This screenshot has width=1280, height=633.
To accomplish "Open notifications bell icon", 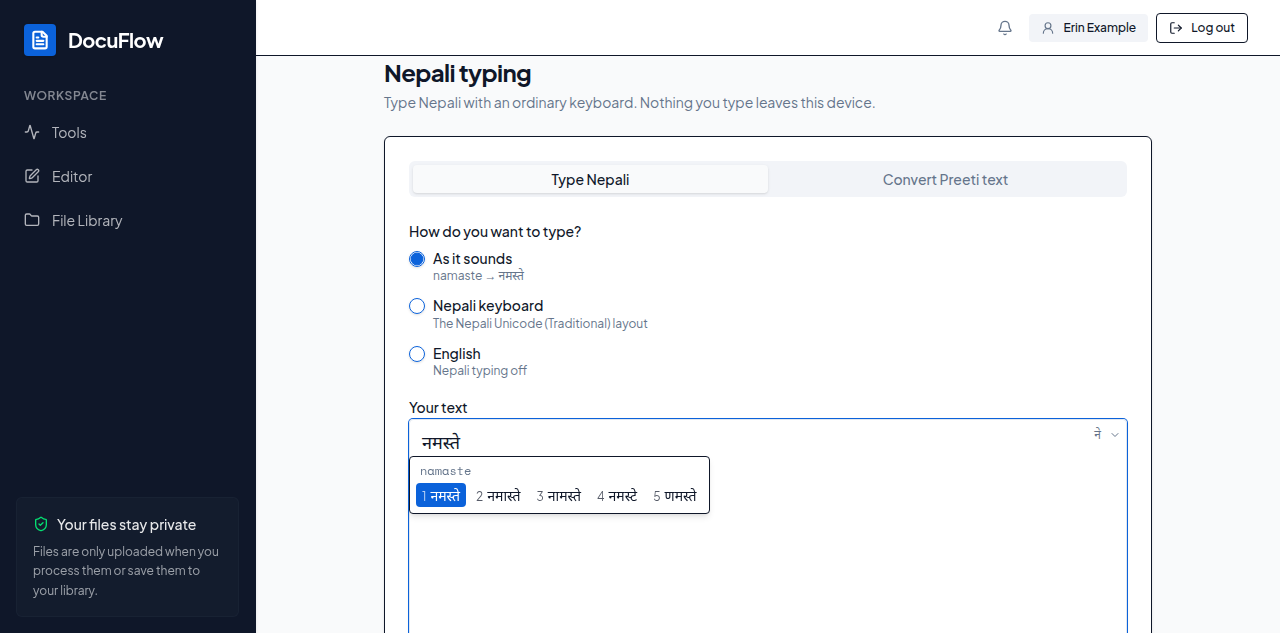I will point(1005,28).
